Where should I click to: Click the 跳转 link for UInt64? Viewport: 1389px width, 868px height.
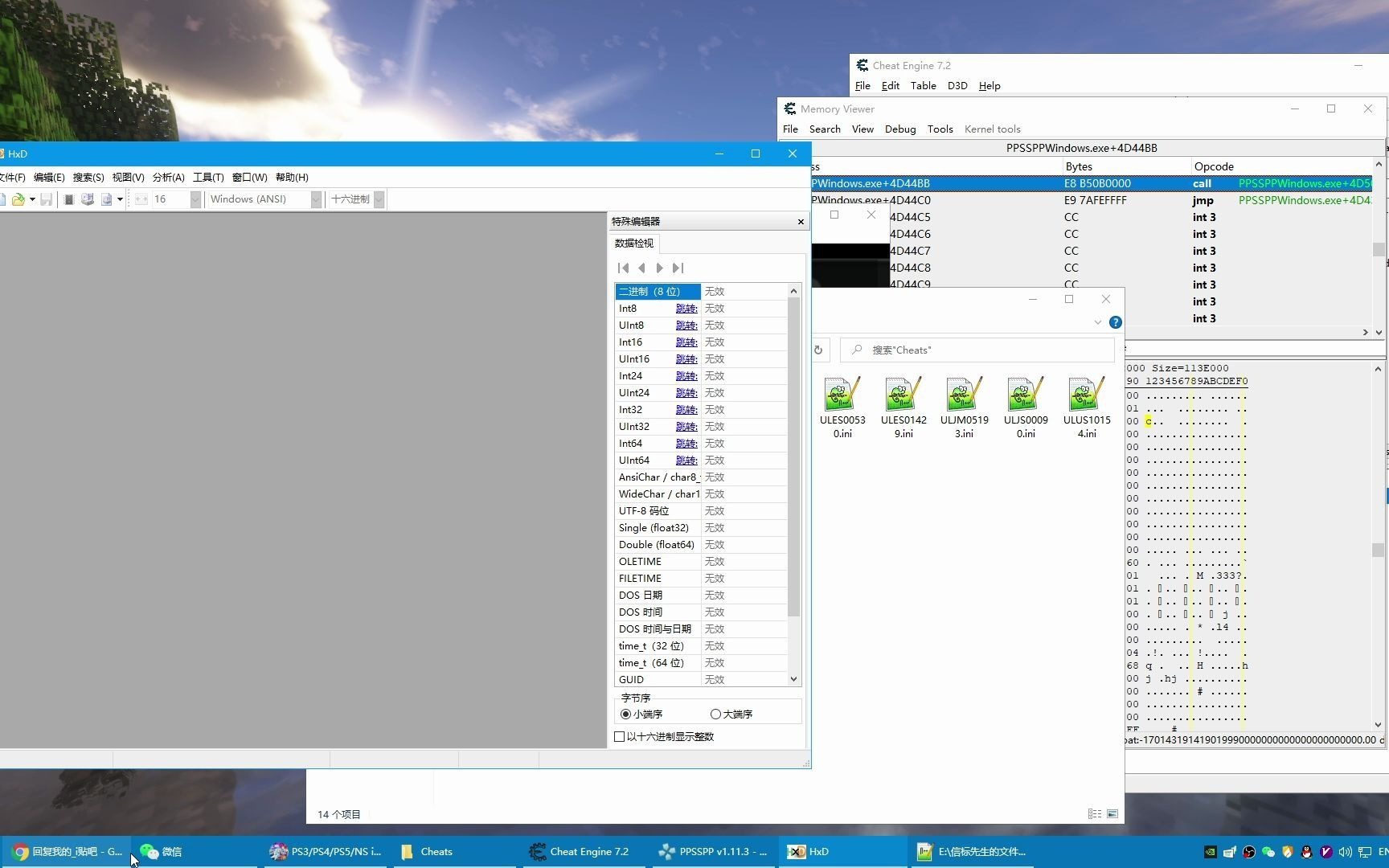click(686, 461)
